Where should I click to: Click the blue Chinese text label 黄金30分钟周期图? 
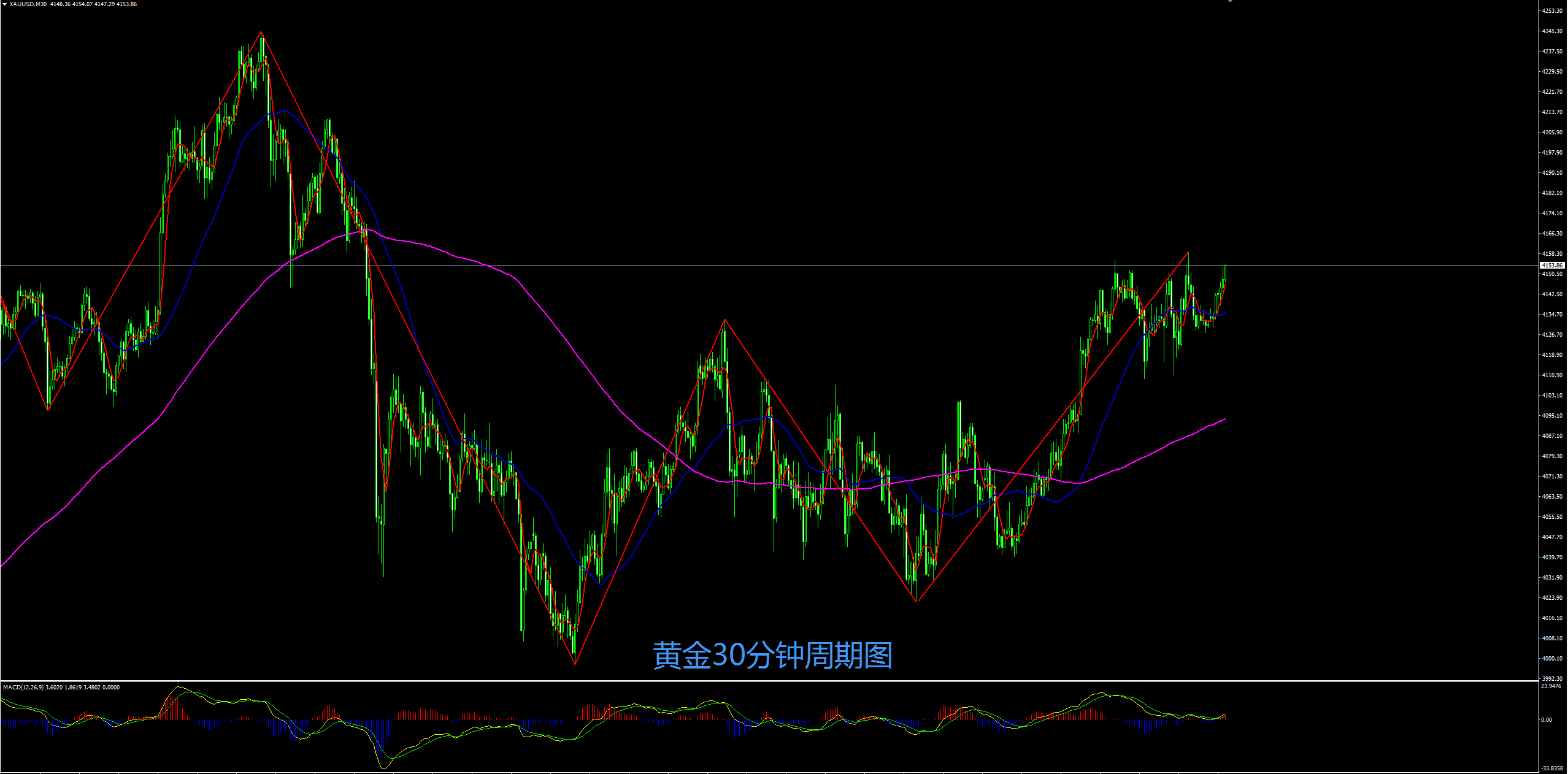point(772,656)
